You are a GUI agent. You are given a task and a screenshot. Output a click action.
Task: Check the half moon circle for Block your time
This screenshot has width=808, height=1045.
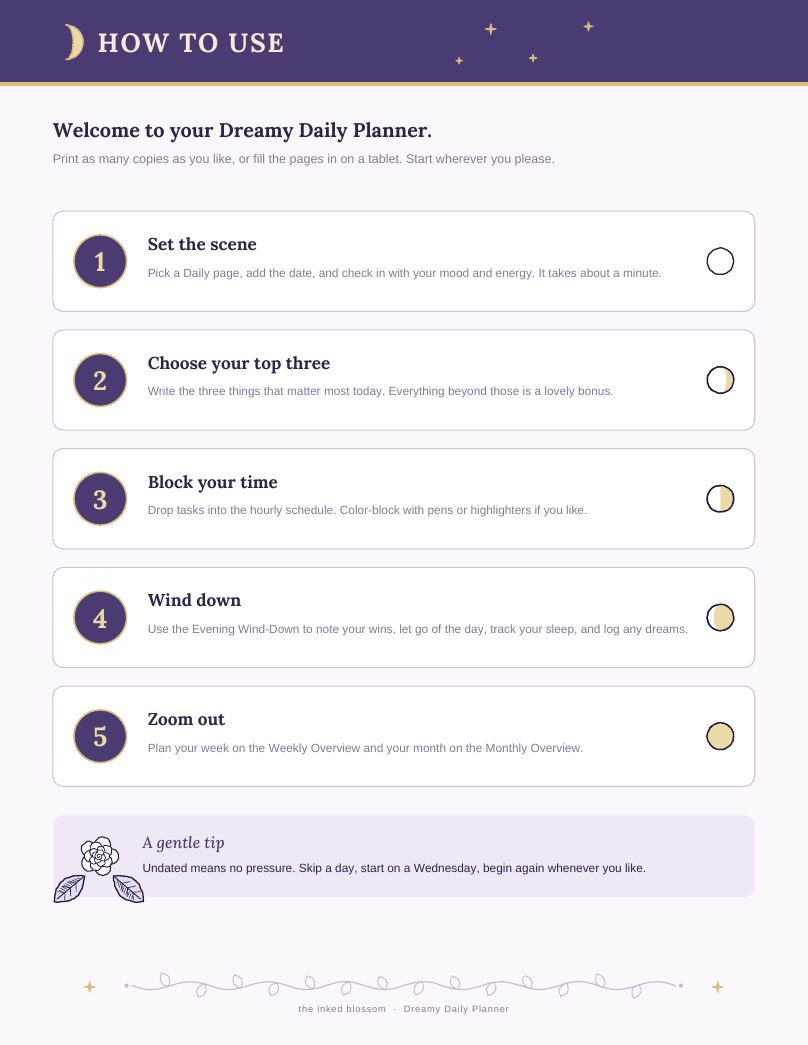(720, 499)
